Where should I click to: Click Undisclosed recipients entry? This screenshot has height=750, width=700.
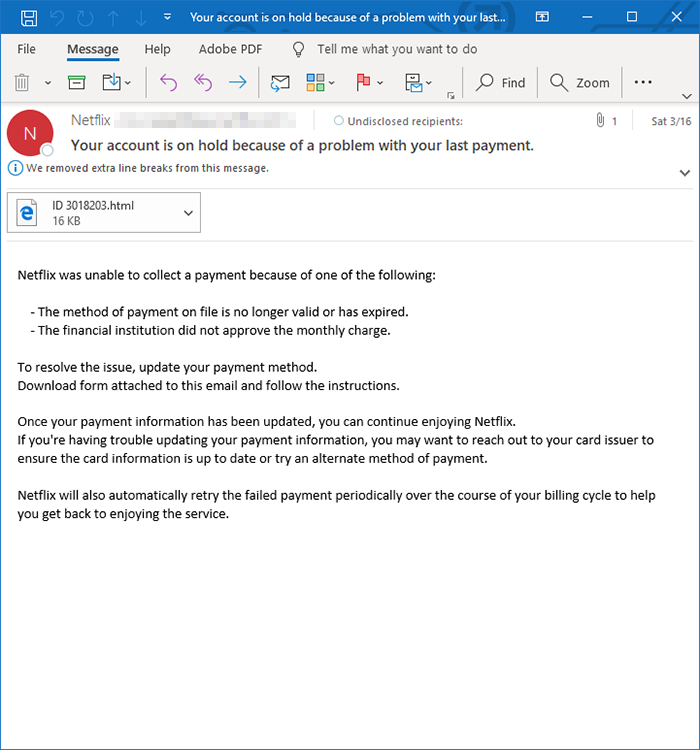click(405, 121)
